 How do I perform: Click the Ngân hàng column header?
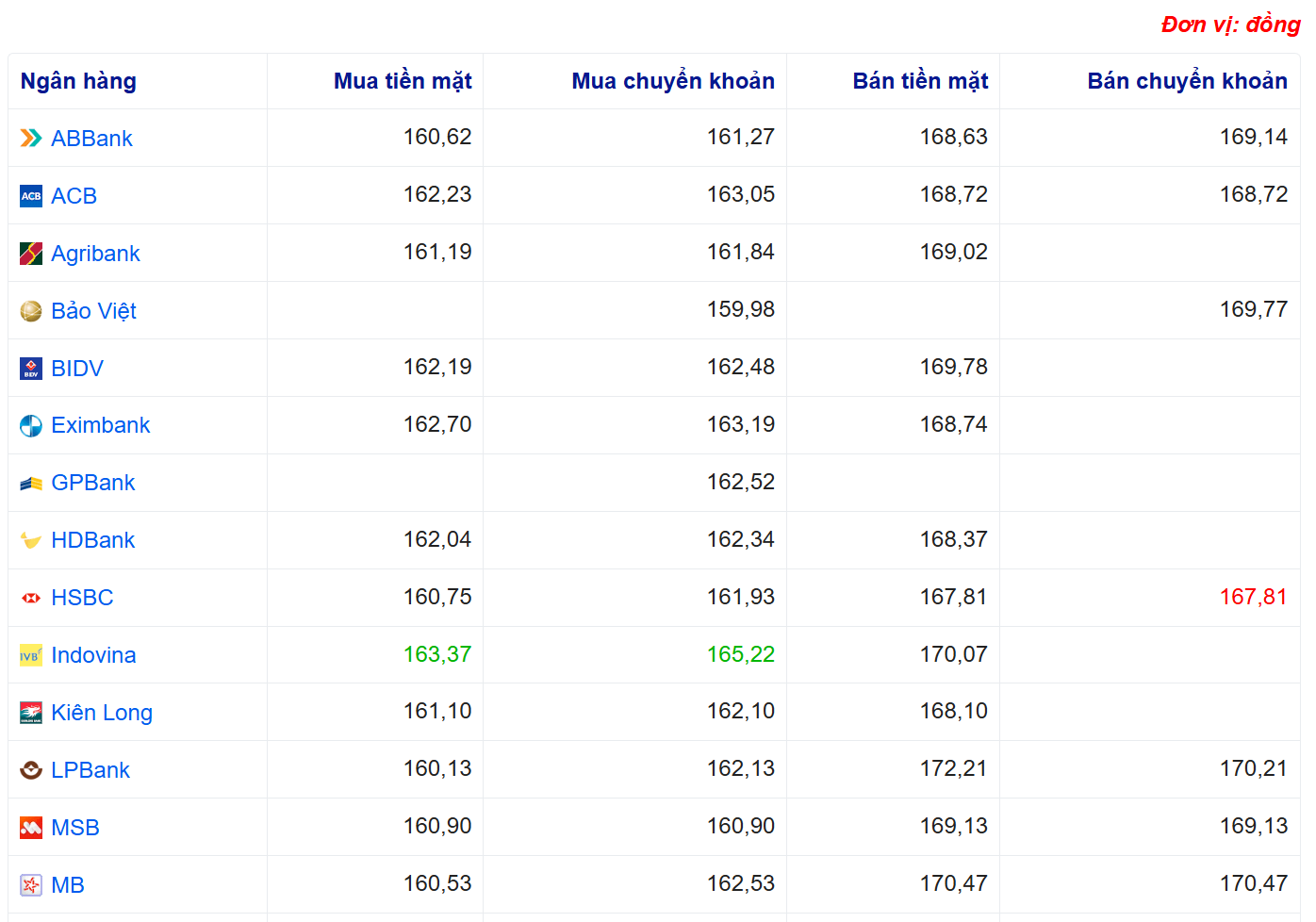[78, 81]
